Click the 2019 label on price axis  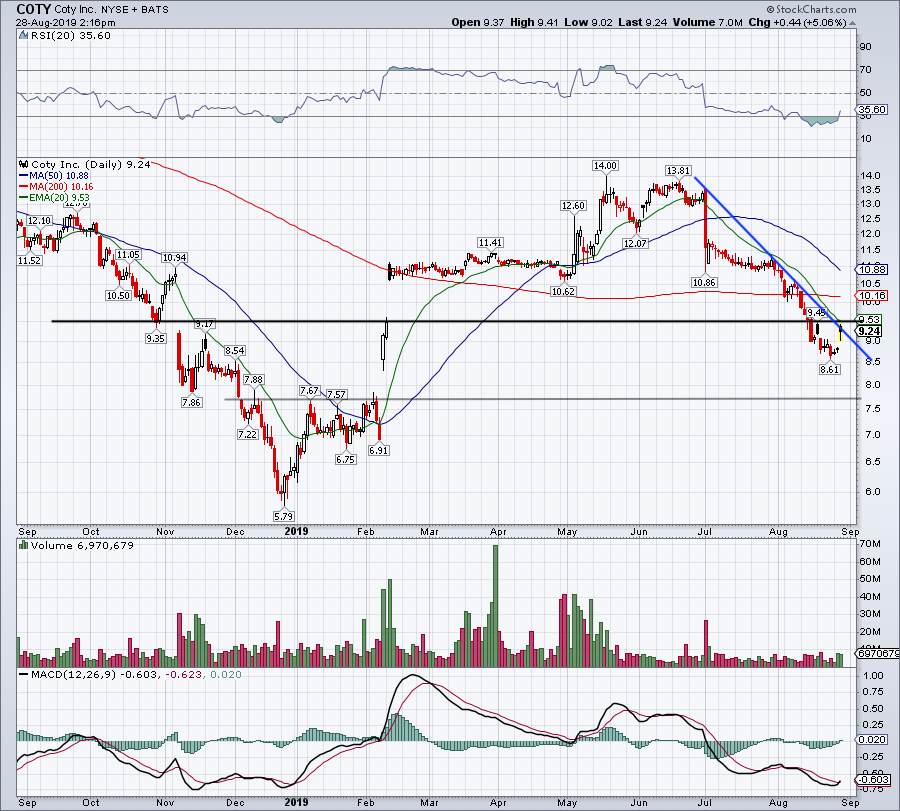[x=296, y=531]
